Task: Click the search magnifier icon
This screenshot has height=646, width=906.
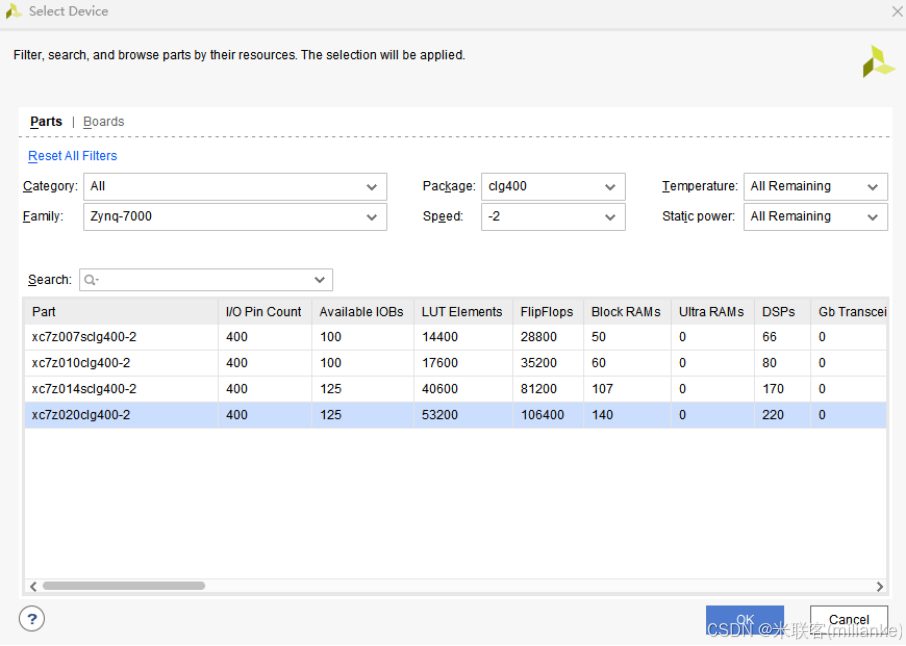Action: [x=90, y=280]
